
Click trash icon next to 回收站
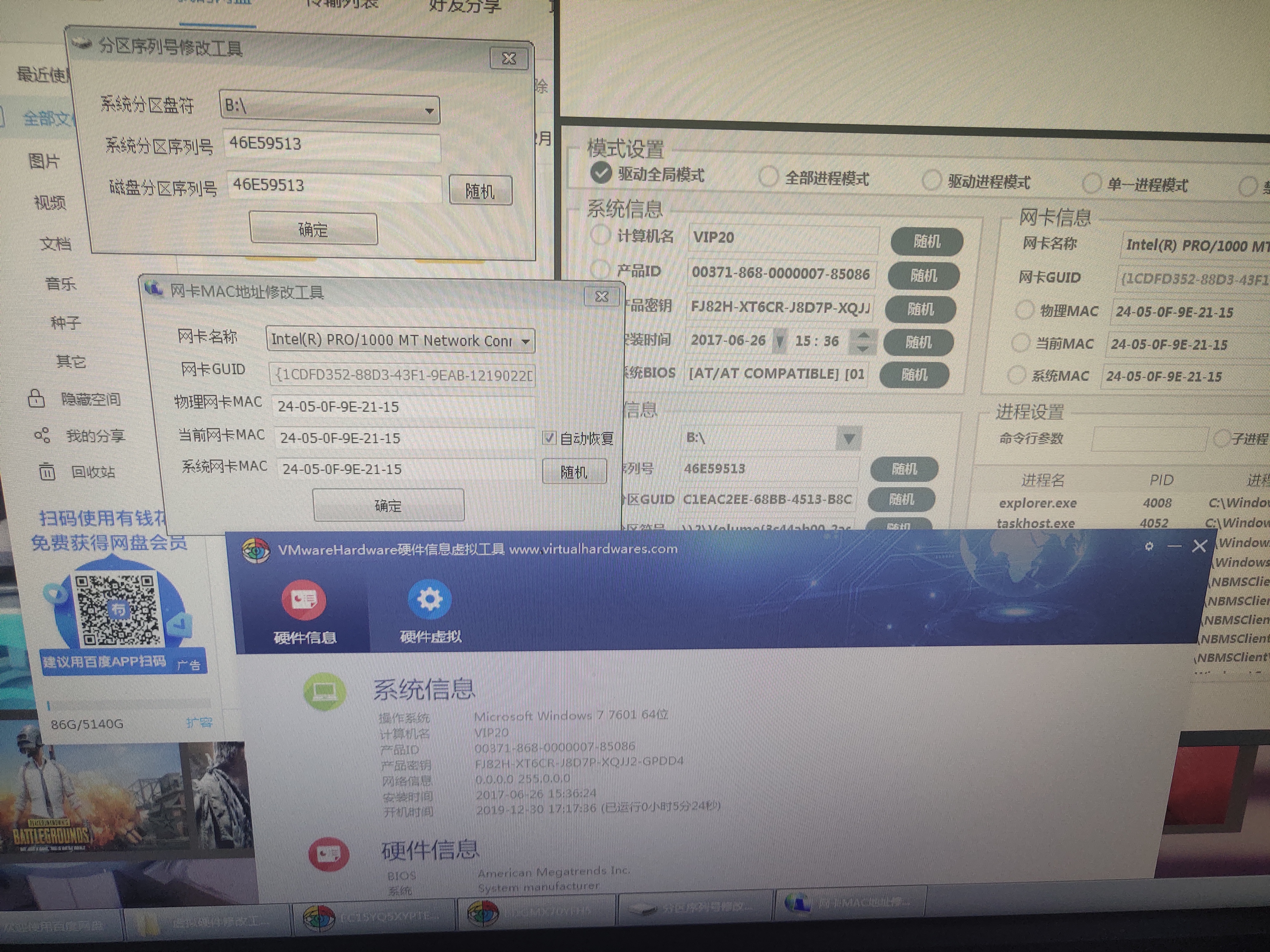(x=47, y=472)
